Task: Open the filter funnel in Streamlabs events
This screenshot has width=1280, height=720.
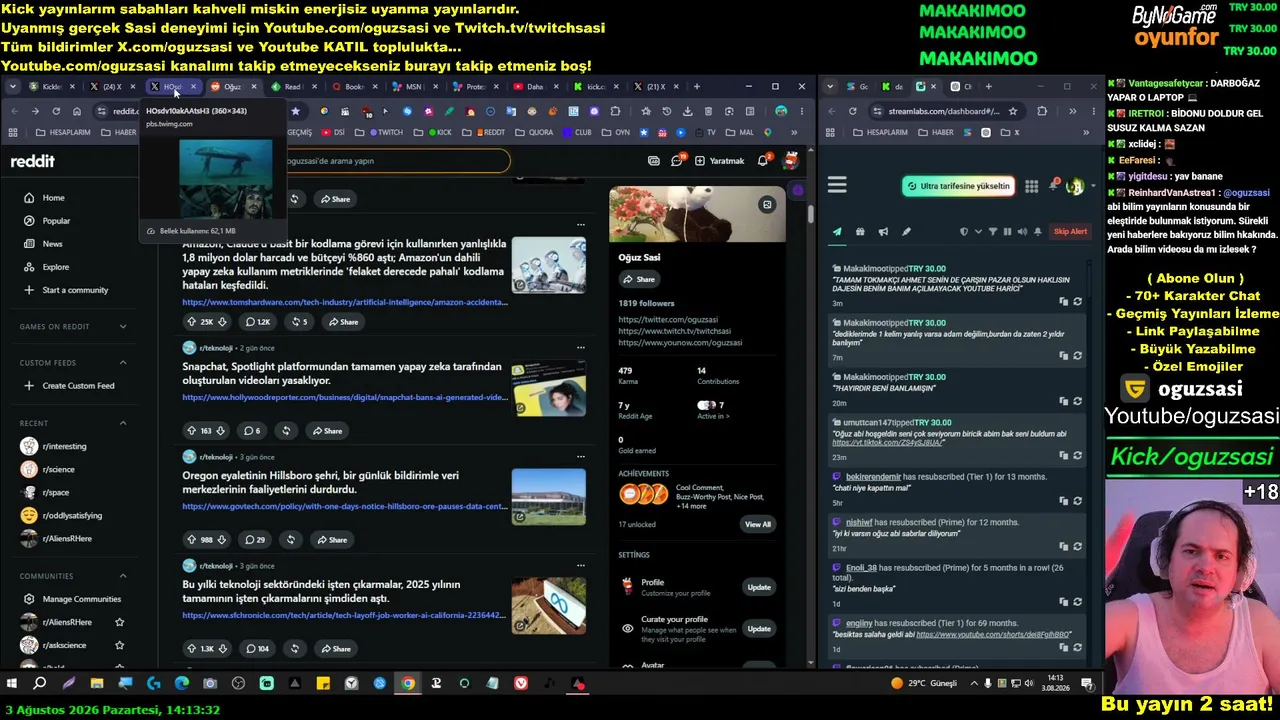Action: [x=992, y=232]
